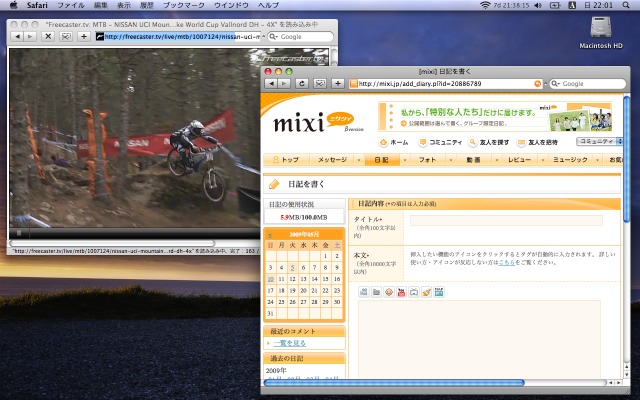Open Google search dropdown arrow in Freecaster window

coord(273,37)
